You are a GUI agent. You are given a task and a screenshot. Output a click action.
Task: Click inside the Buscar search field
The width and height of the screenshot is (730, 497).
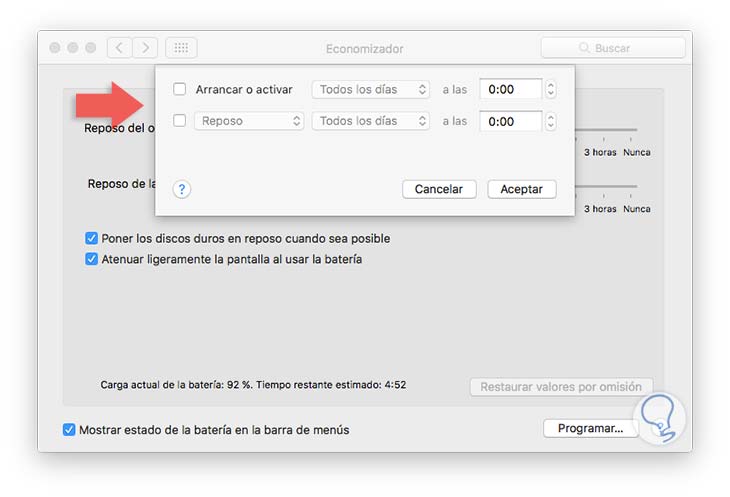(613, 48)
